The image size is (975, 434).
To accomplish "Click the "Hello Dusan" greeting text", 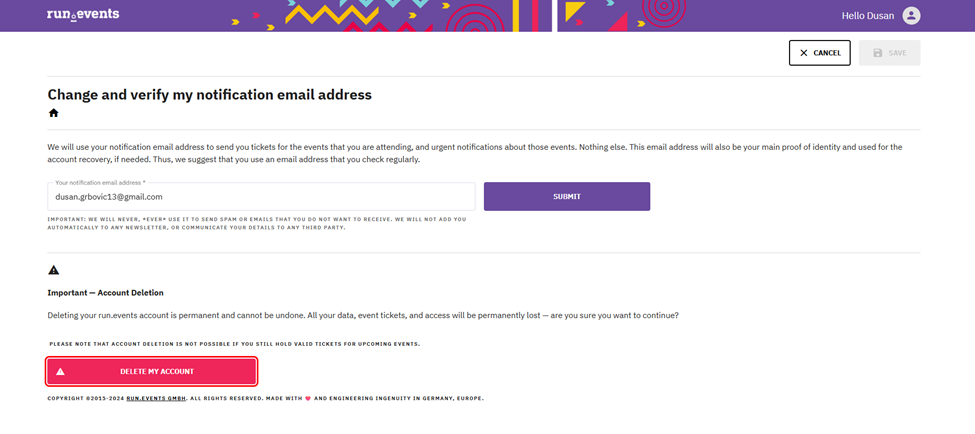I will click(x=868, y=15).
